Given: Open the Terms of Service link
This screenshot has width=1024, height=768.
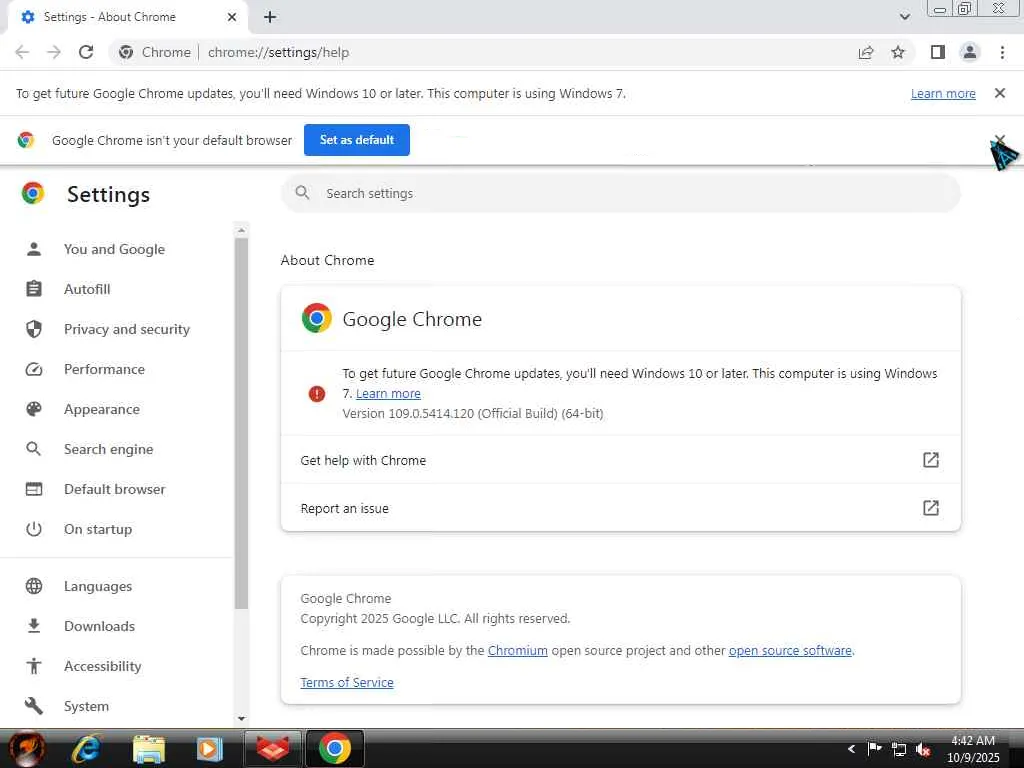Looking at the screenshot, I should coord(347,682).
